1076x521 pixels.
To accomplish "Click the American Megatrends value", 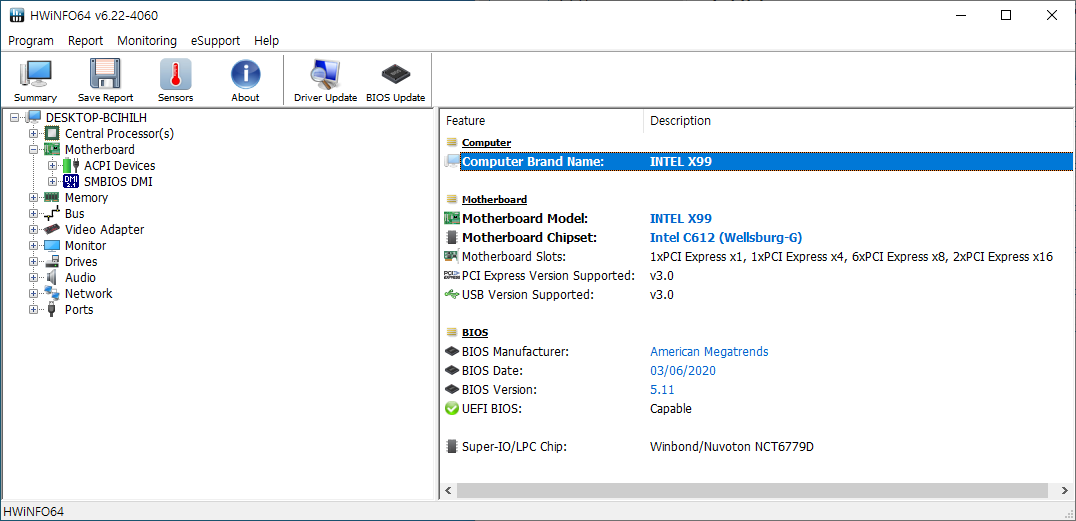I will [709, 351].
